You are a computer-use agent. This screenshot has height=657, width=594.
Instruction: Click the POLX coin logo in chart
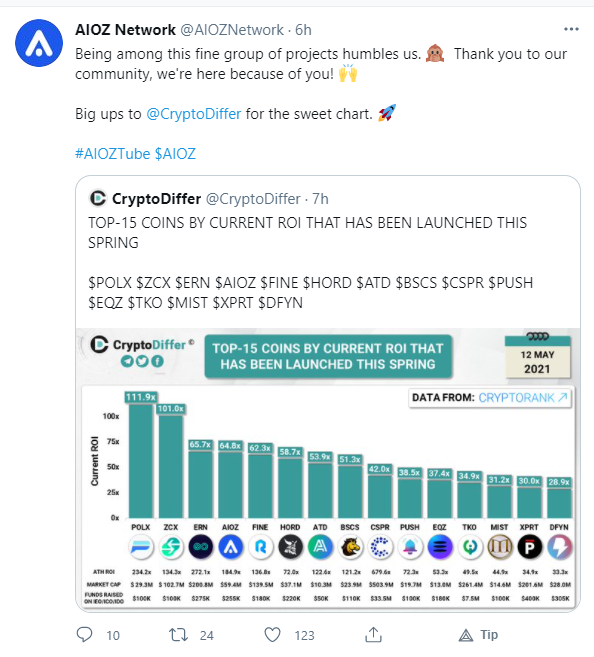[x=141, y=547]
